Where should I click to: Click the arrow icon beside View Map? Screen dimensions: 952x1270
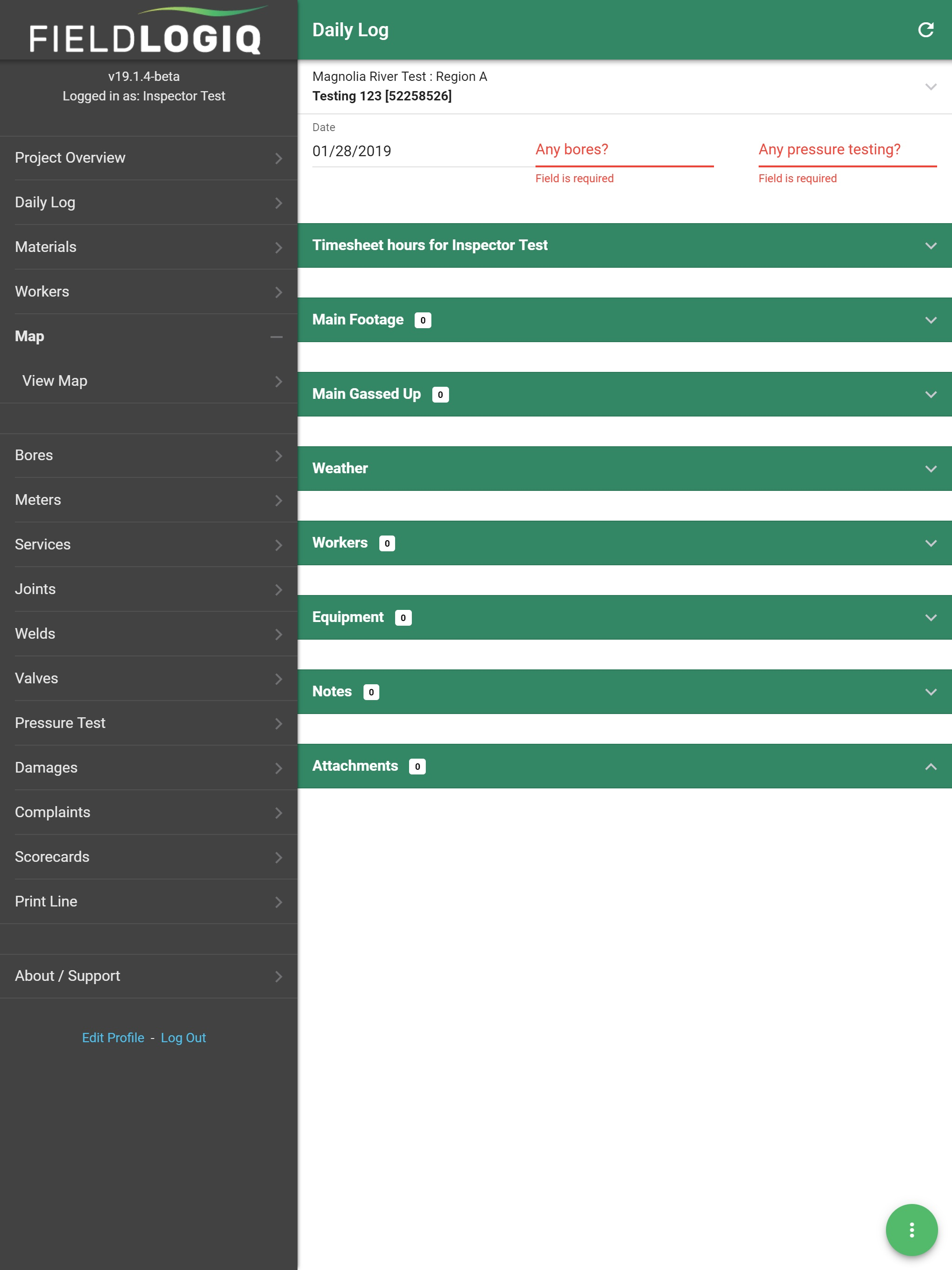click(x=278, y=381)
